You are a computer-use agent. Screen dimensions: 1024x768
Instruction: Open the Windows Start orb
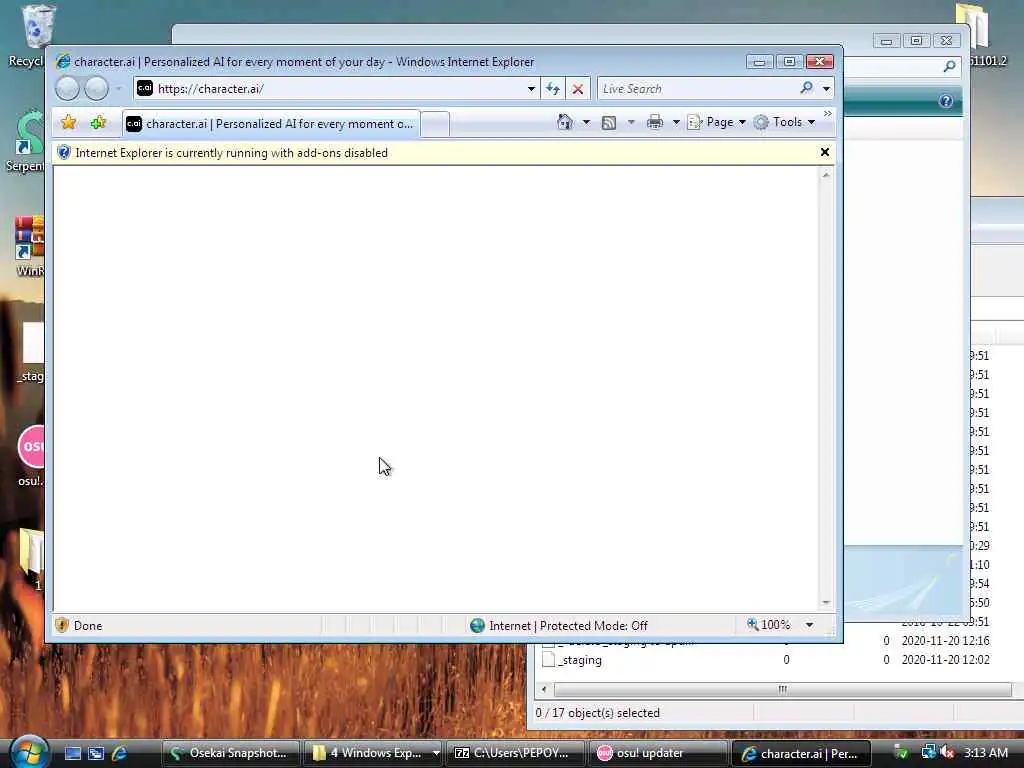pyautogui.click(x=27, y=752)
